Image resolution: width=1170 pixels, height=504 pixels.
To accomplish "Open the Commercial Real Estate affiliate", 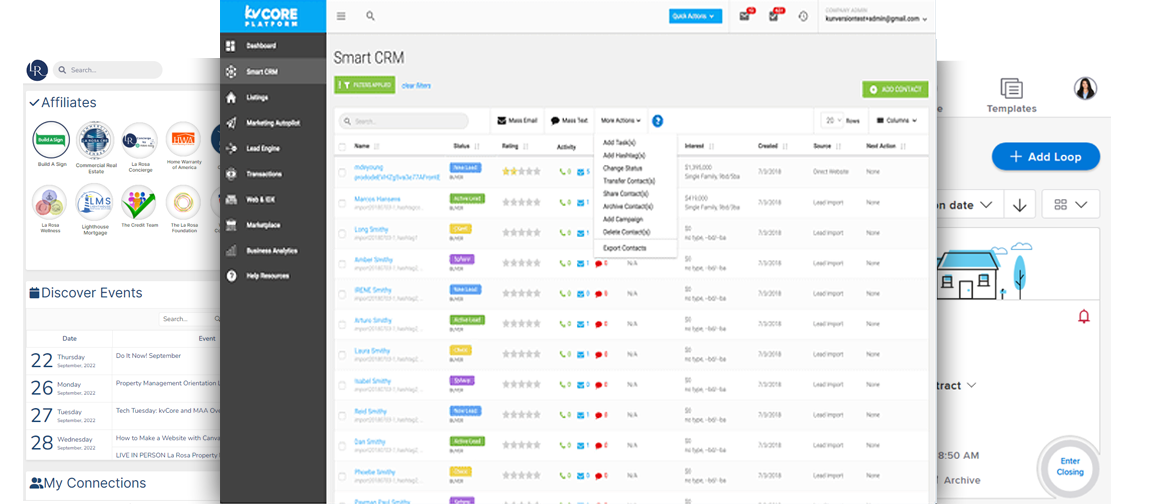I will [95, 140].
